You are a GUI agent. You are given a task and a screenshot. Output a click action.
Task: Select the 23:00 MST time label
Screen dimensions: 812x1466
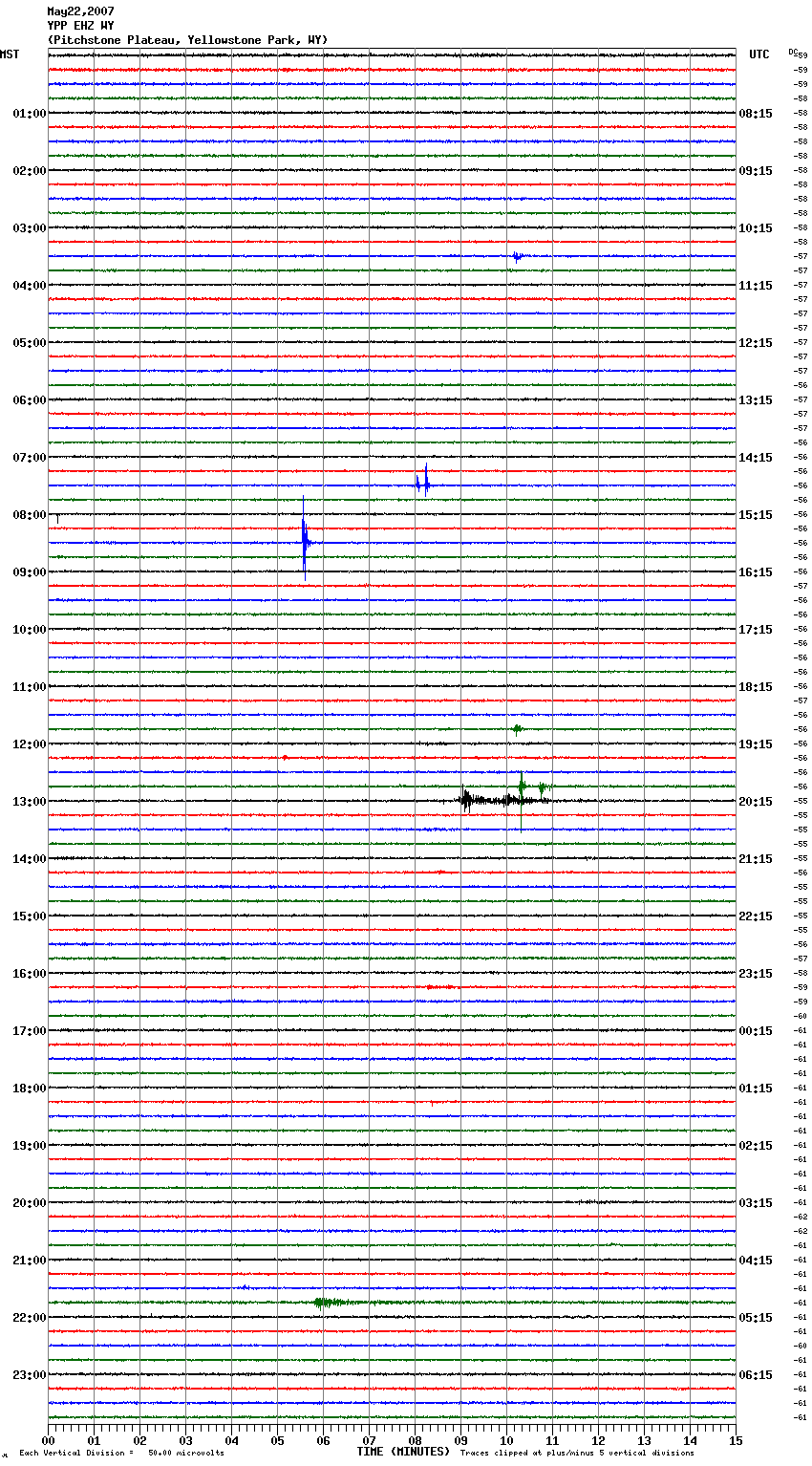(x=29, y=1375)
